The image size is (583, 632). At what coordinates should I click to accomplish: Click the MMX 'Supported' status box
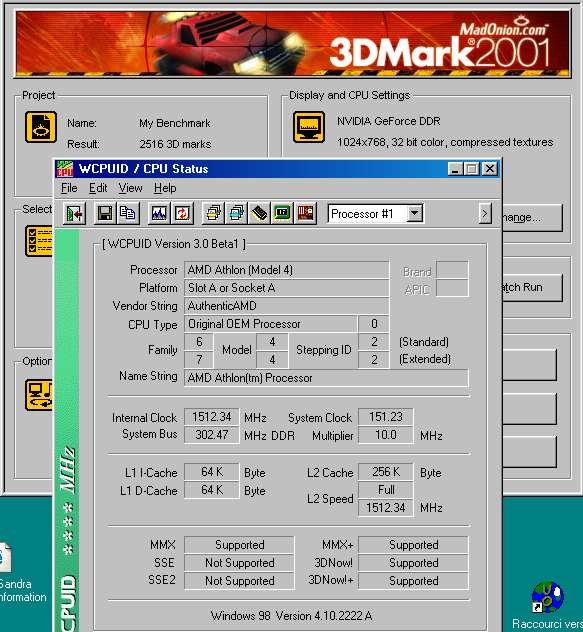point(239,545)
